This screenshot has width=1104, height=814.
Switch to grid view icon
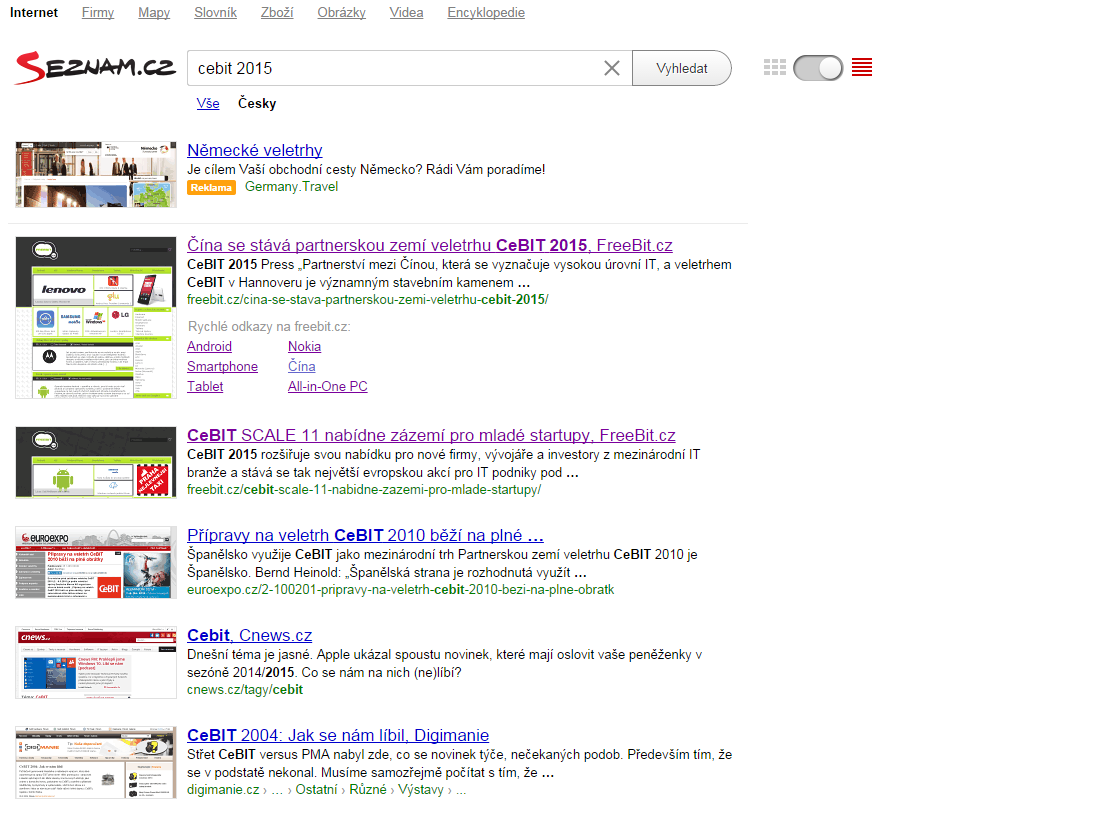[774, 68]
